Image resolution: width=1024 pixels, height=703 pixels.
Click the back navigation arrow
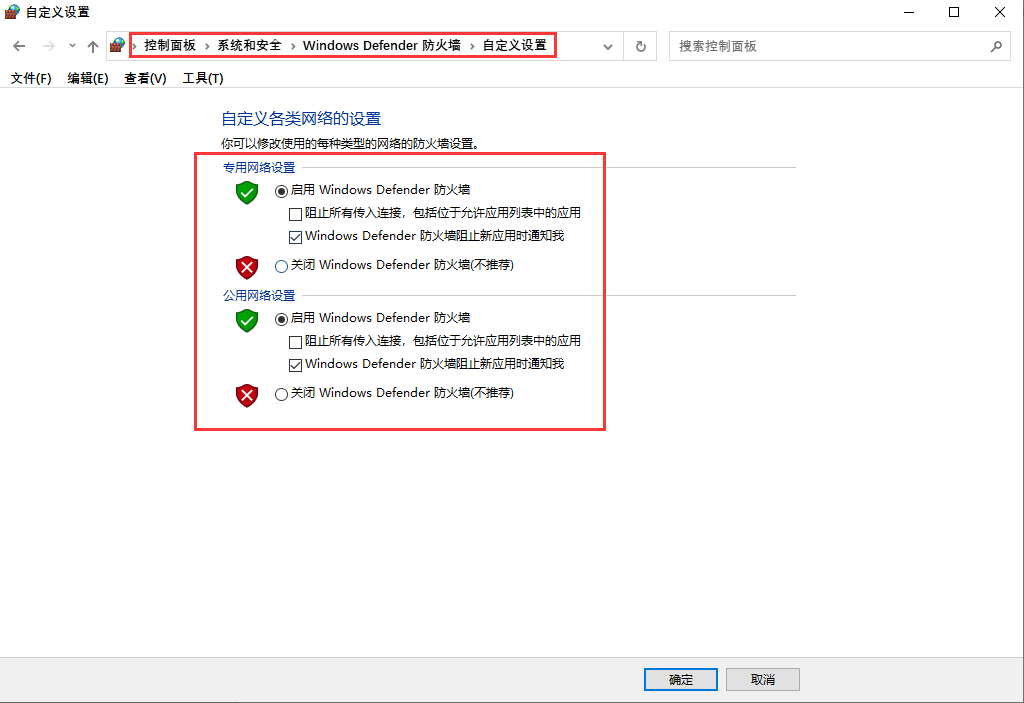(x=18, y=46)
